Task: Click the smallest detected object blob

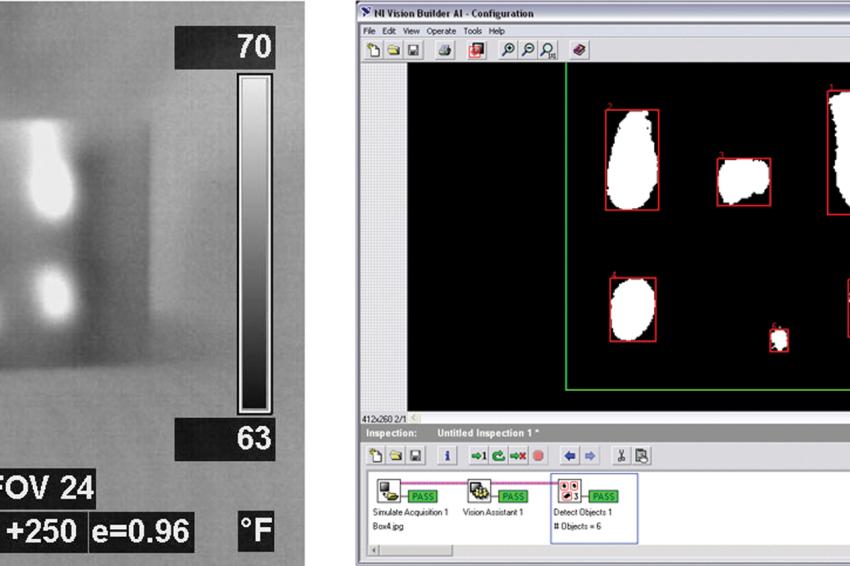Action: pos(779,340)
